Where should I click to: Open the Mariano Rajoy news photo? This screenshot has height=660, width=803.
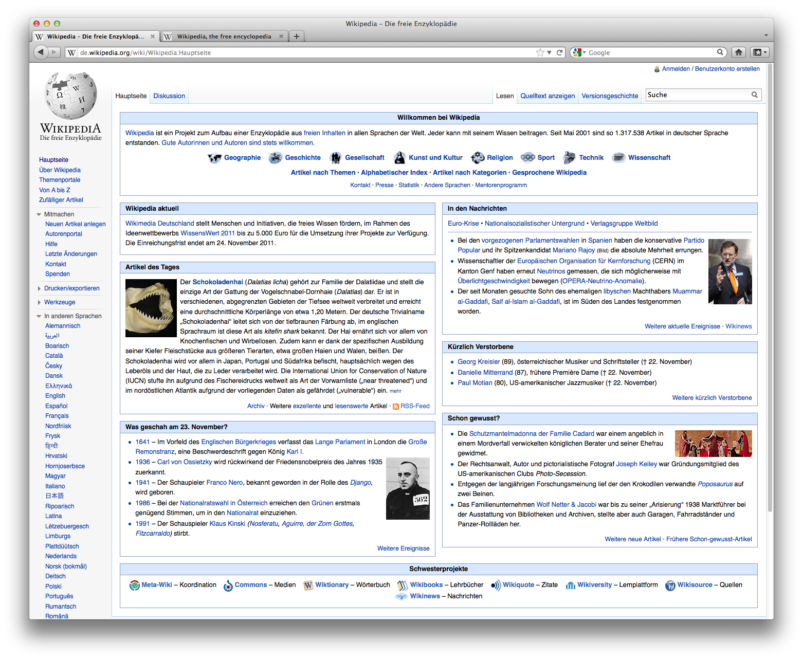pyautogui.click(x=730, y=271)
